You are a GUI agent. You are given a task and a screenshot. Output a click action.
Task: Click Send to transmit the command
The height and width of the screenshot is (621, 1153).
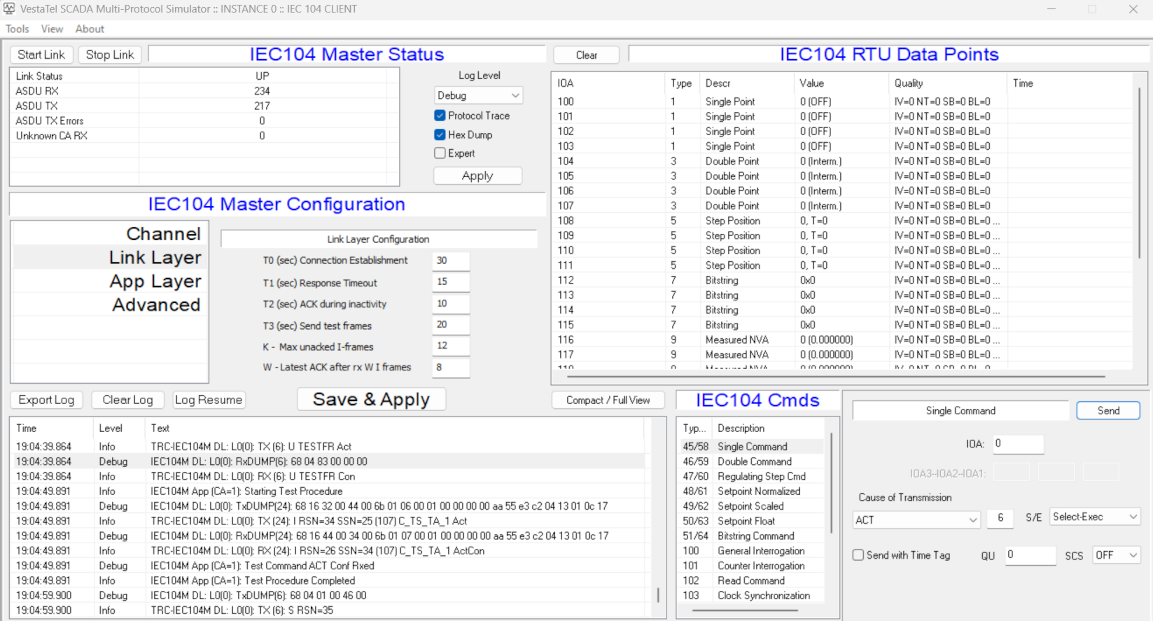click(x=1108, y=411)
